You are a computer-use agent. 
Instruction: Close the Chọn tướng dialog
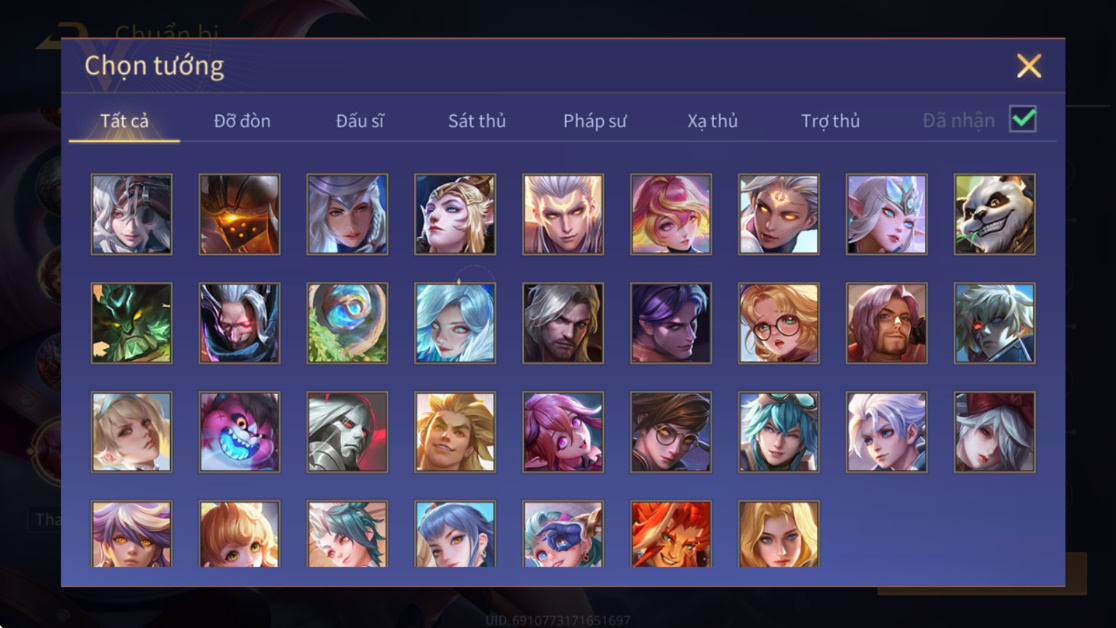[1028, 66]
